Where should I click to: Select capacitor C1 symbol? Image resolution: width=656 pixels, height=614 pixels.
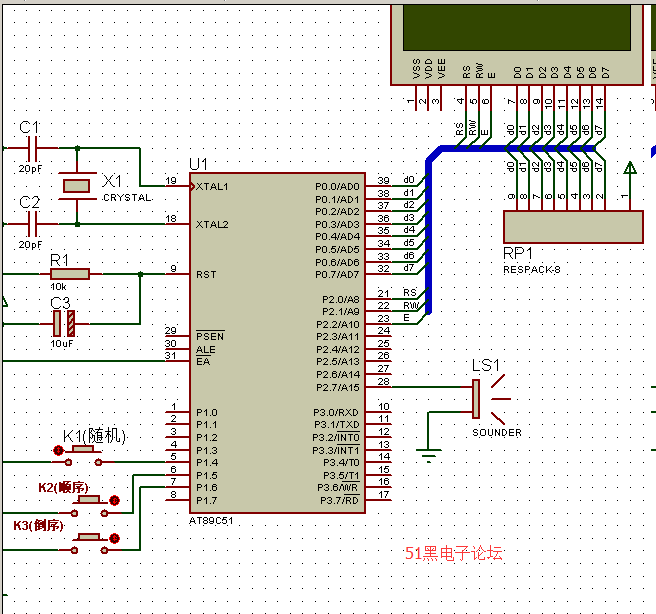pyautogui.click(x=32, y=148)
